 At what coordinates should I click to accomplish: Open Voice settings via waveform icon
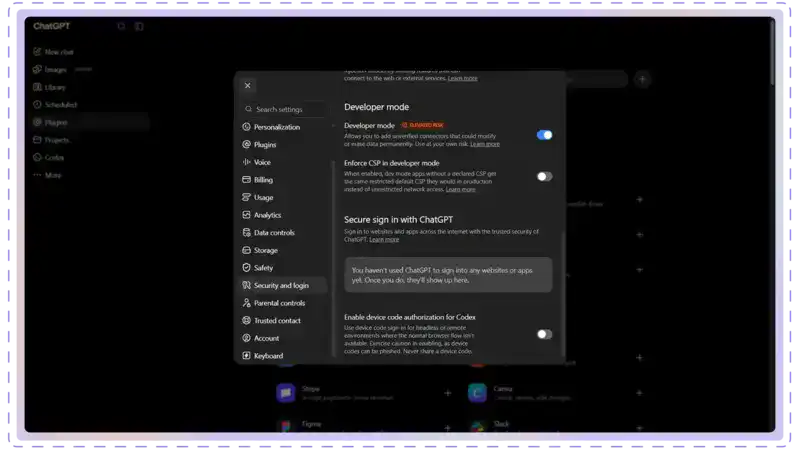[246, 162]
